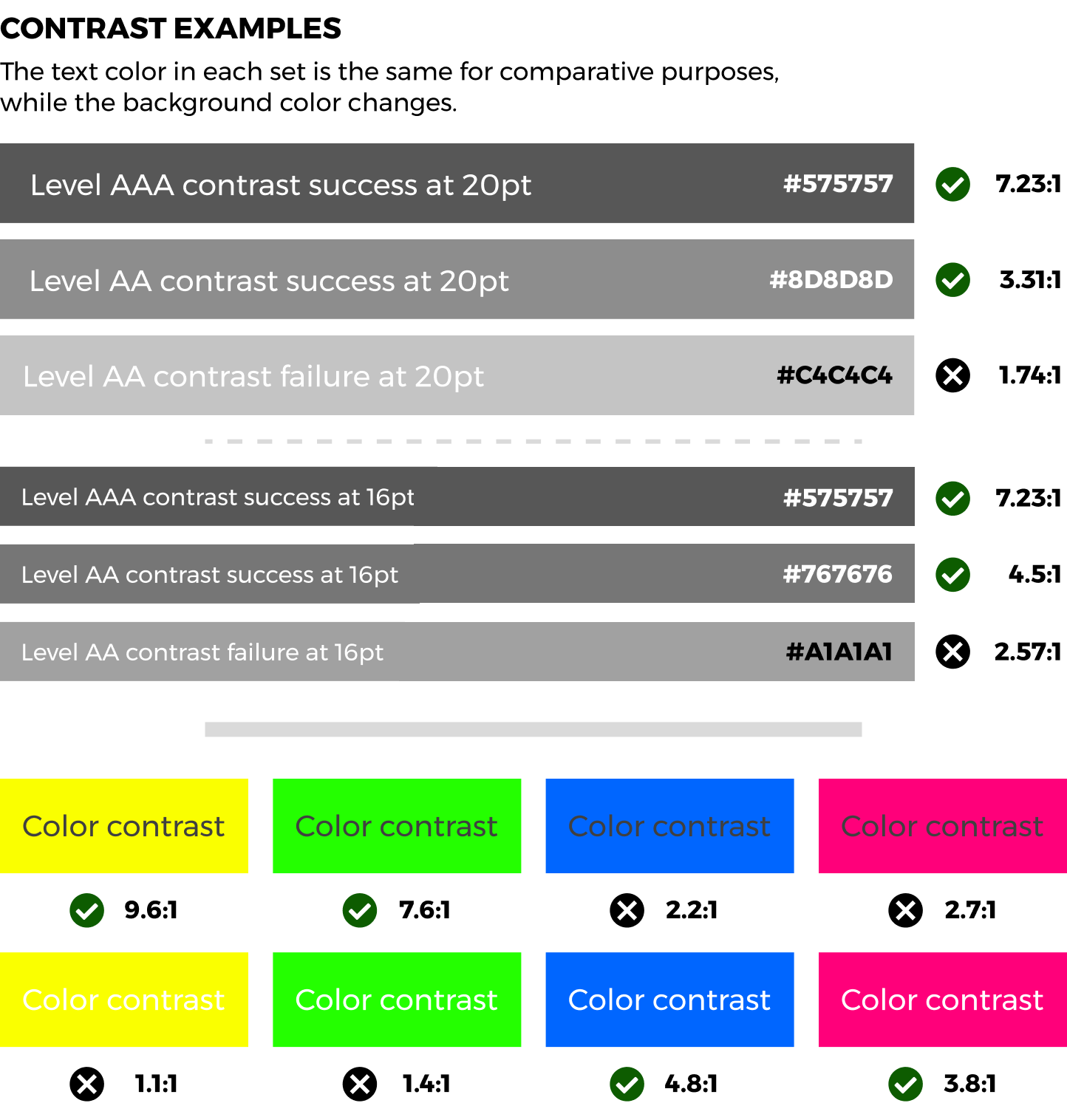Viewport: 1067px width, 1120px height.
Task: Click the X icon beside 2.2:1 ratio
Action: pyautogui.click(x=627, y=910)
